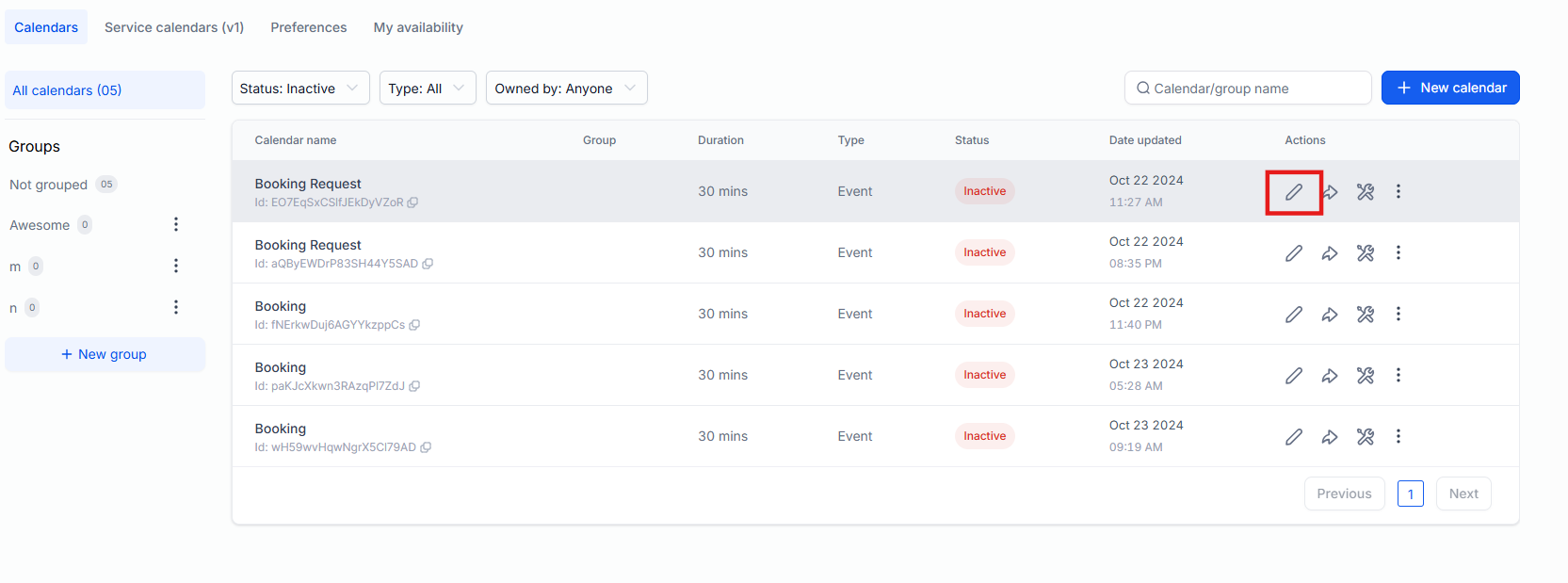The width and height of the screenshot is (1568, 583).
Task: Create a New group
Action: (x=105, y=354)
